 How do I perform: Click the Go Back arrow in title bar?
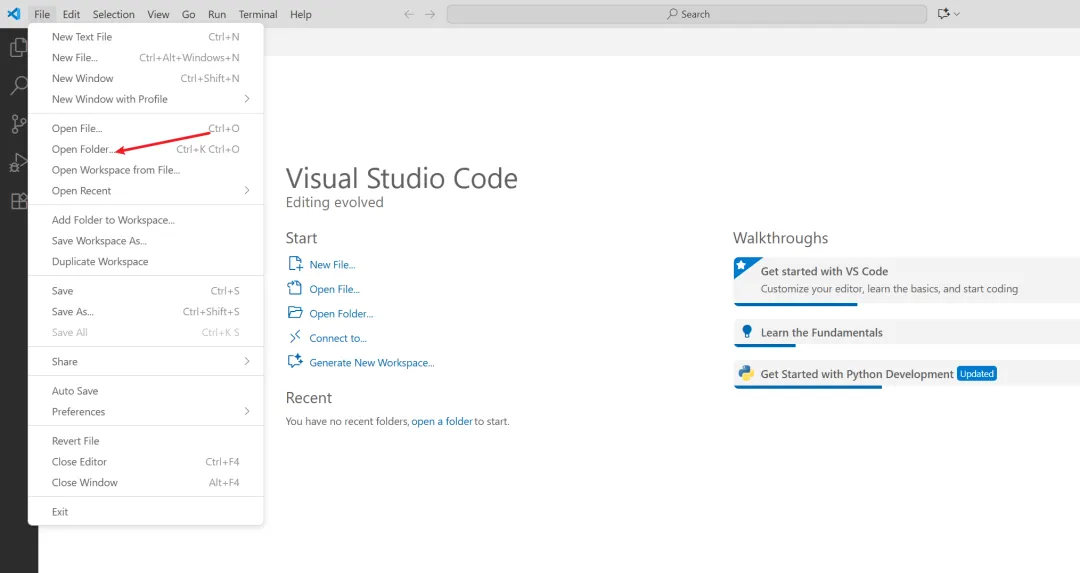click(408, 14)
